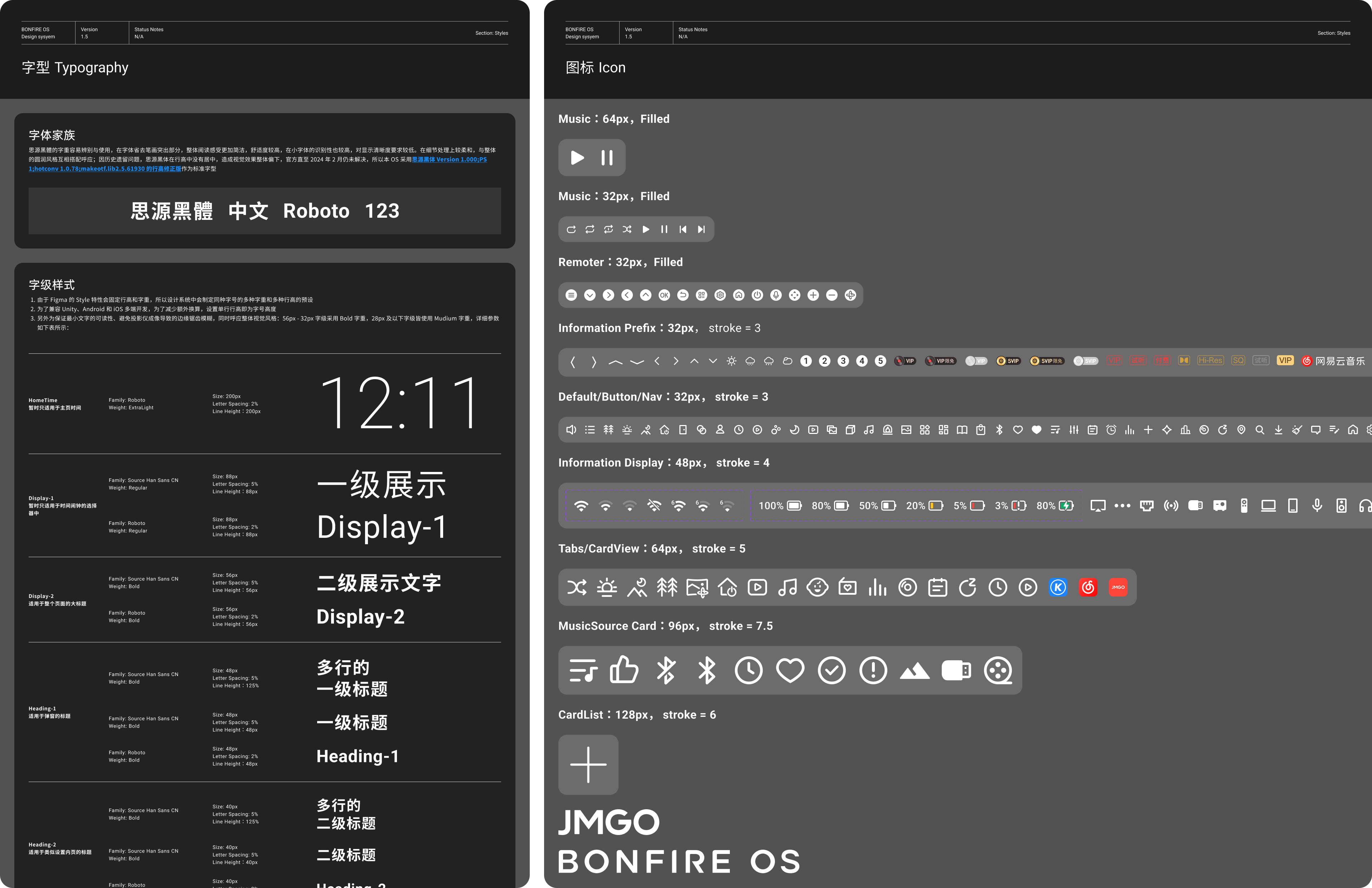
Task: Click the SQ quality badge
Action: pos(1238,360)
